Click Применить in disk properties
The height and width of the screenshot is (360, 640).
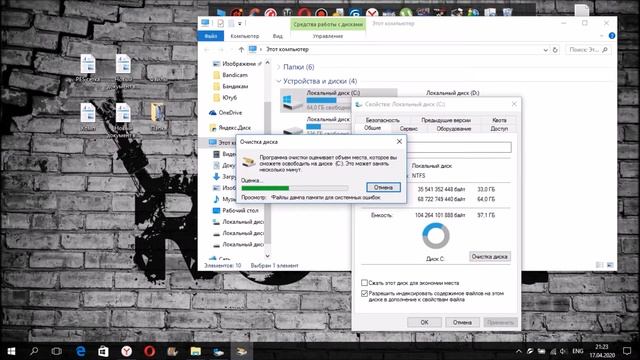500,322
